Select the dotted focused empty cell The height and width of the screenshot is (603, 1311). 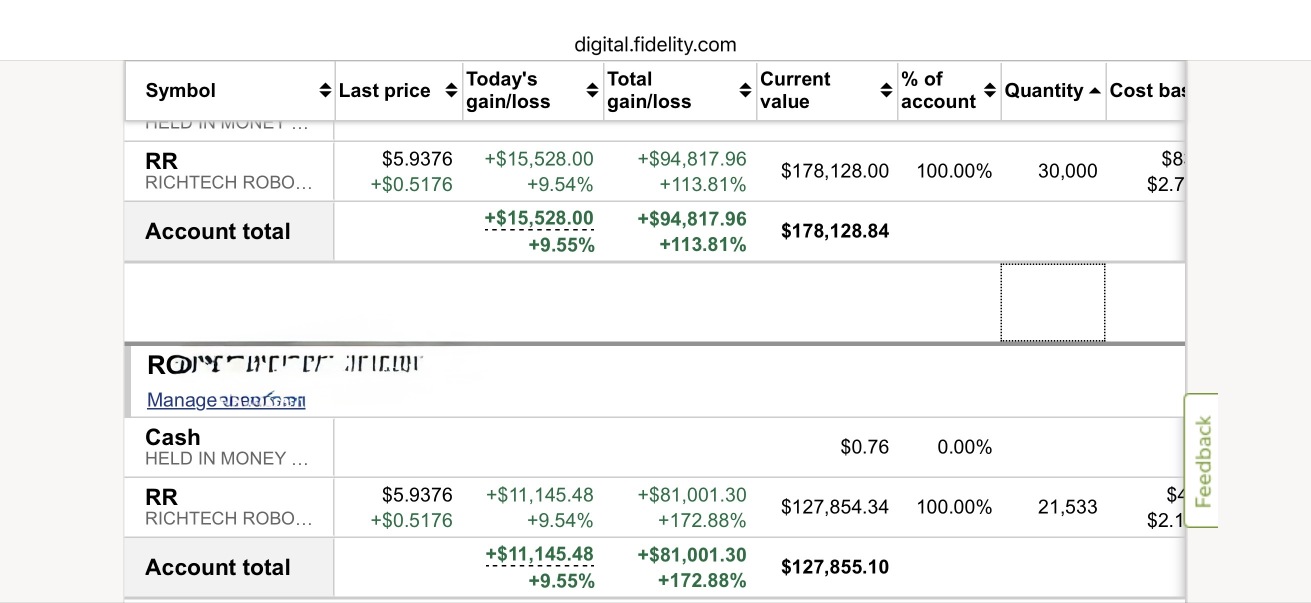point(1053,302)
